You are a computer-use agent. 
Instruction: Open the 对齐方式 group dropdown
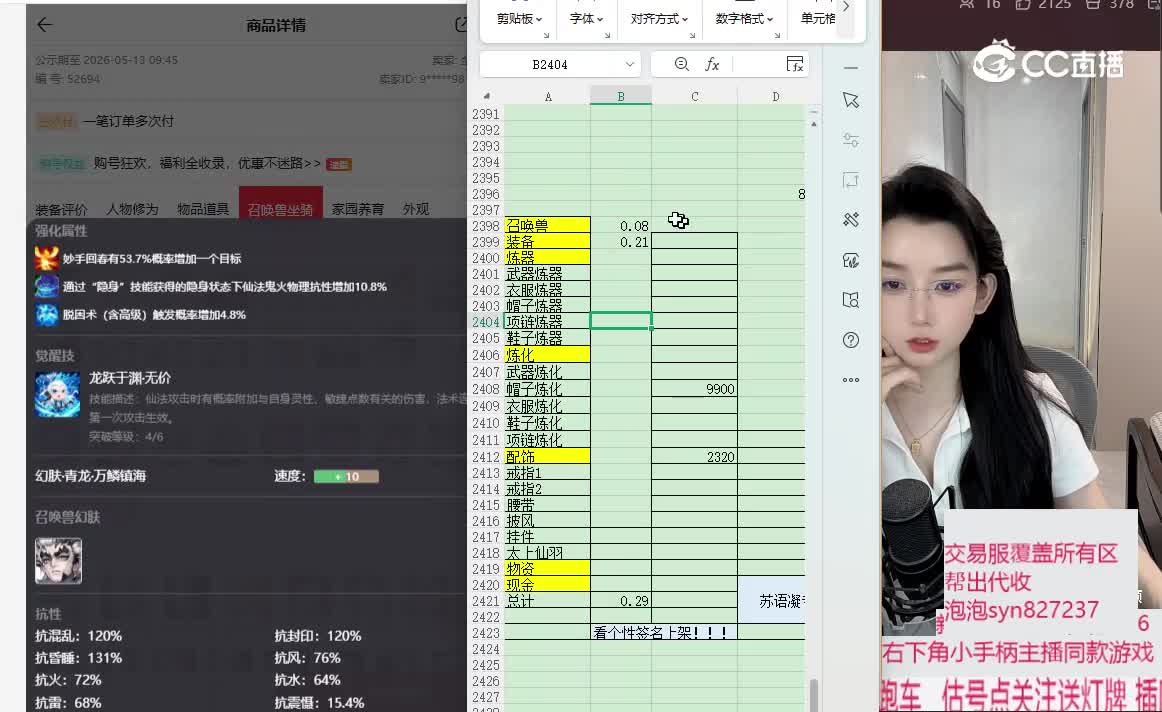click(659, 19)
